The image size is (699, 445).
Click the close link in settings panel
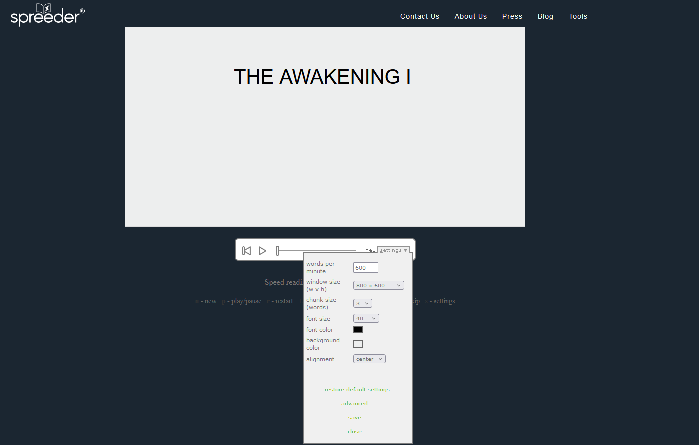[354, 431]
